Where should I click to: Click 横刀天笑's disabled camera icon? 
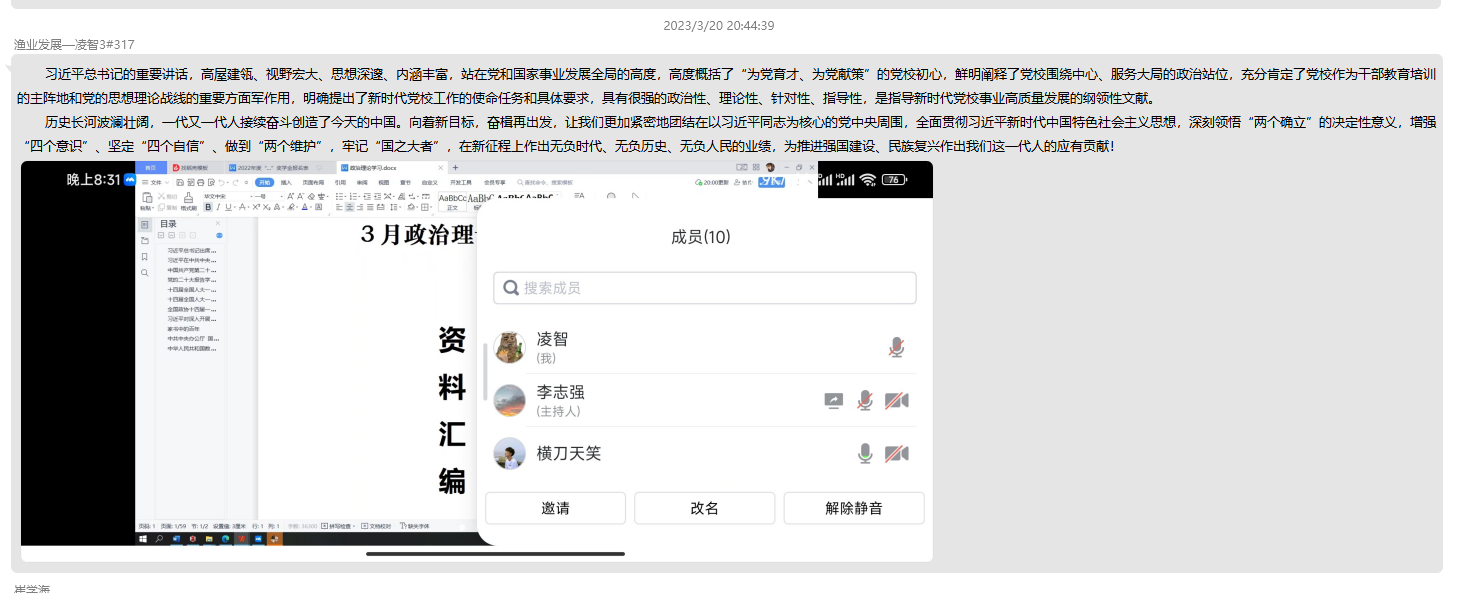(x=897, y=454)
